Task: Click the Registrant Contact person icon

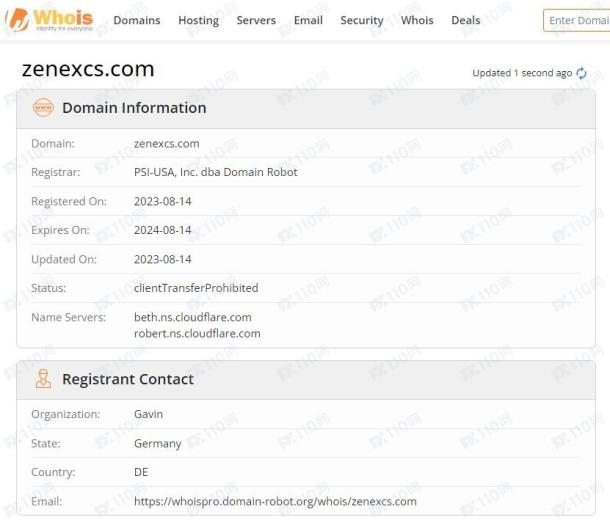Action: 43,379
